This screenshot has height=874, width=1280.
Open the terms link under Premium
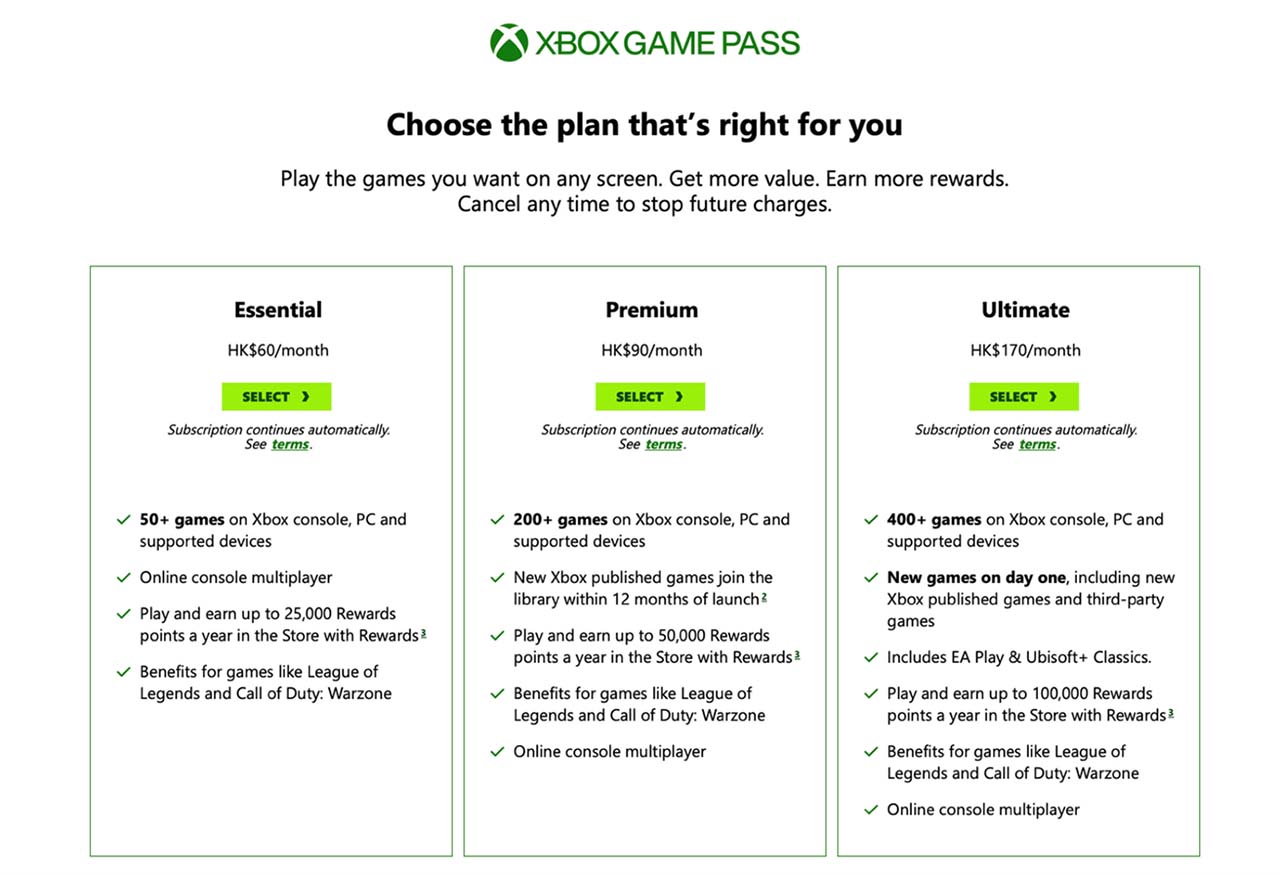tap(664, 445)
